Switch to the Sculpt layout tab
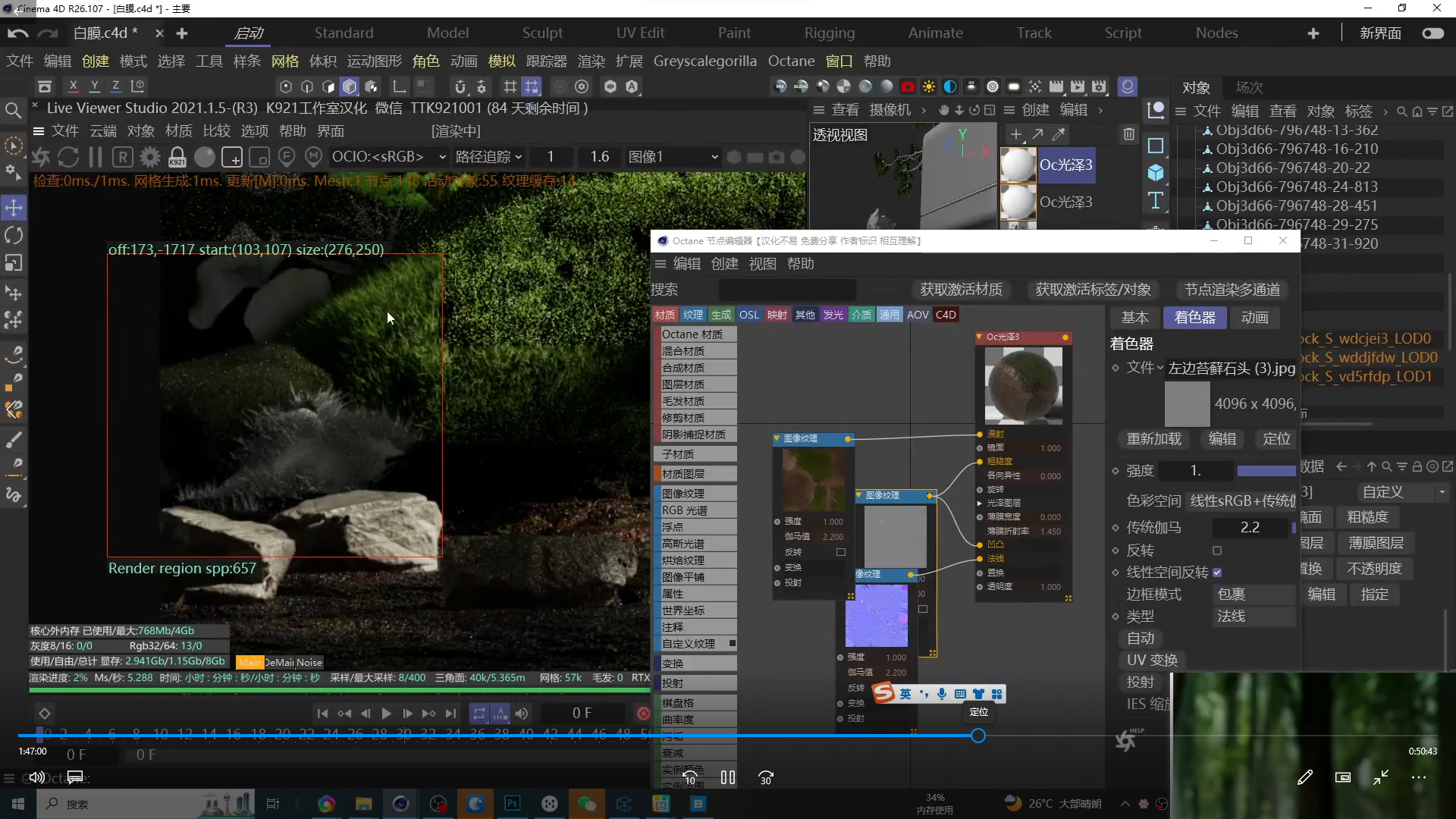The width and height of the screenshot is (1456, 819). click(x=542, y=33)
